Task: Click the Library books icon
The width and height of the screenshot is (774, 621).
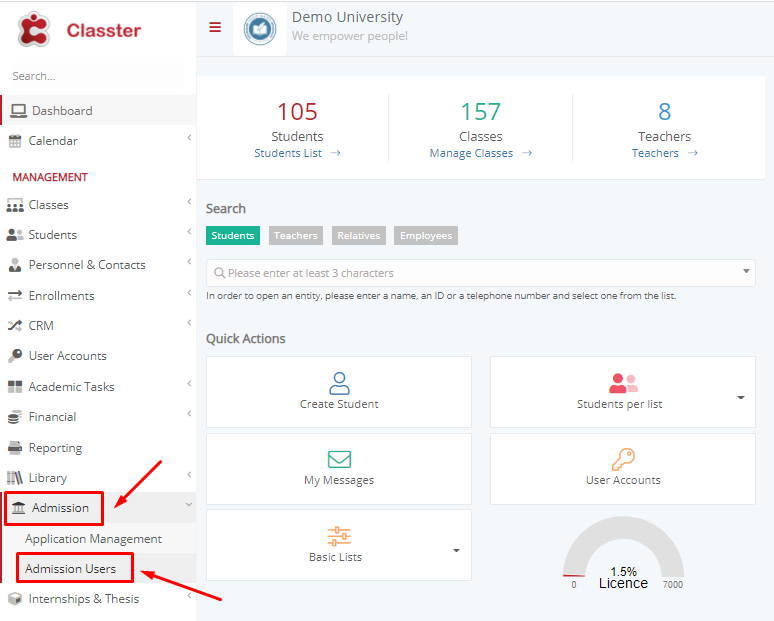Action: (15, 478)
